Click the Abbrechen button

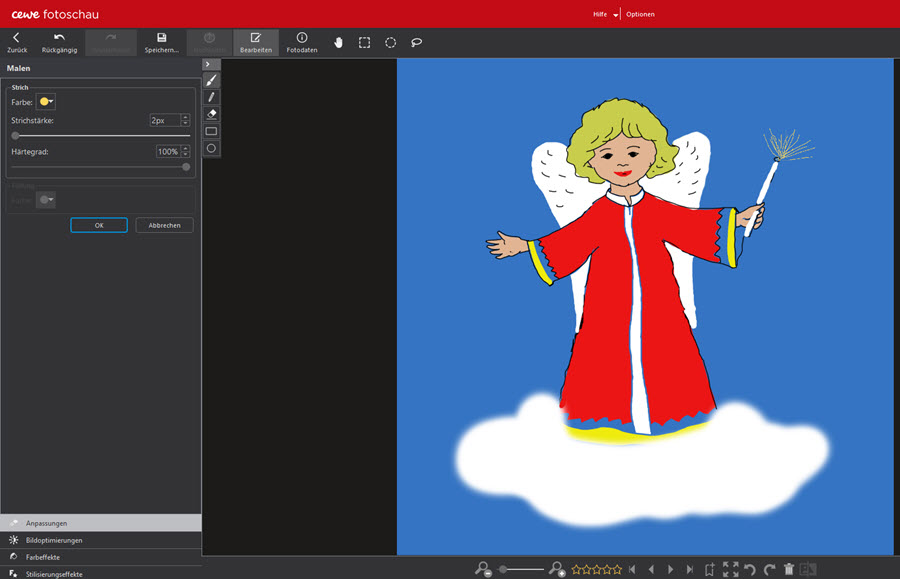[x=164, y=225]
